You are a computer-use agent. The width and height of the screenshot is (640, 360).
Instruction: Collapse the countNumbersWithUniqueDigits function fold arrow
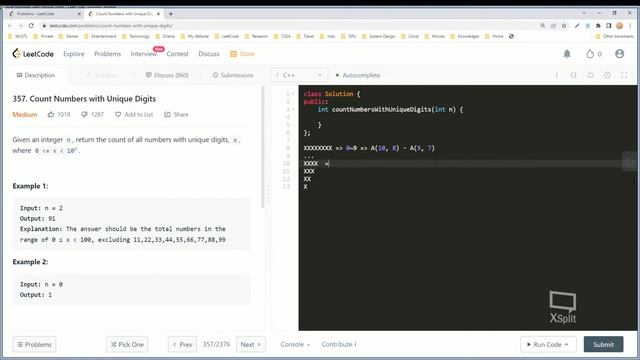pos(293,109)
